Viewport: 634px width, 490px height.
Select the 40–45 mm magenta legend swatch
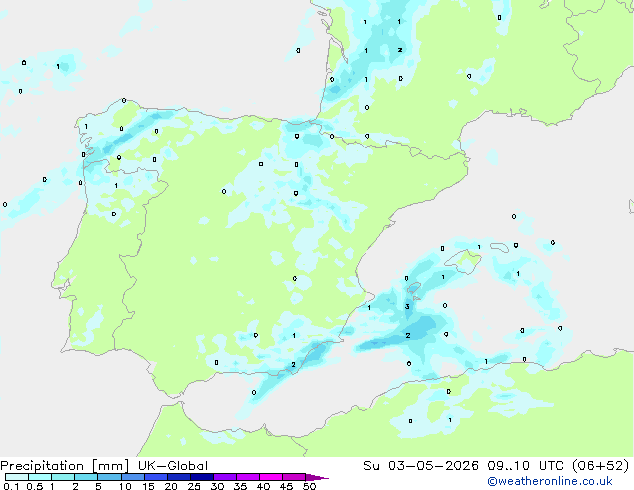tap(271, 477)
